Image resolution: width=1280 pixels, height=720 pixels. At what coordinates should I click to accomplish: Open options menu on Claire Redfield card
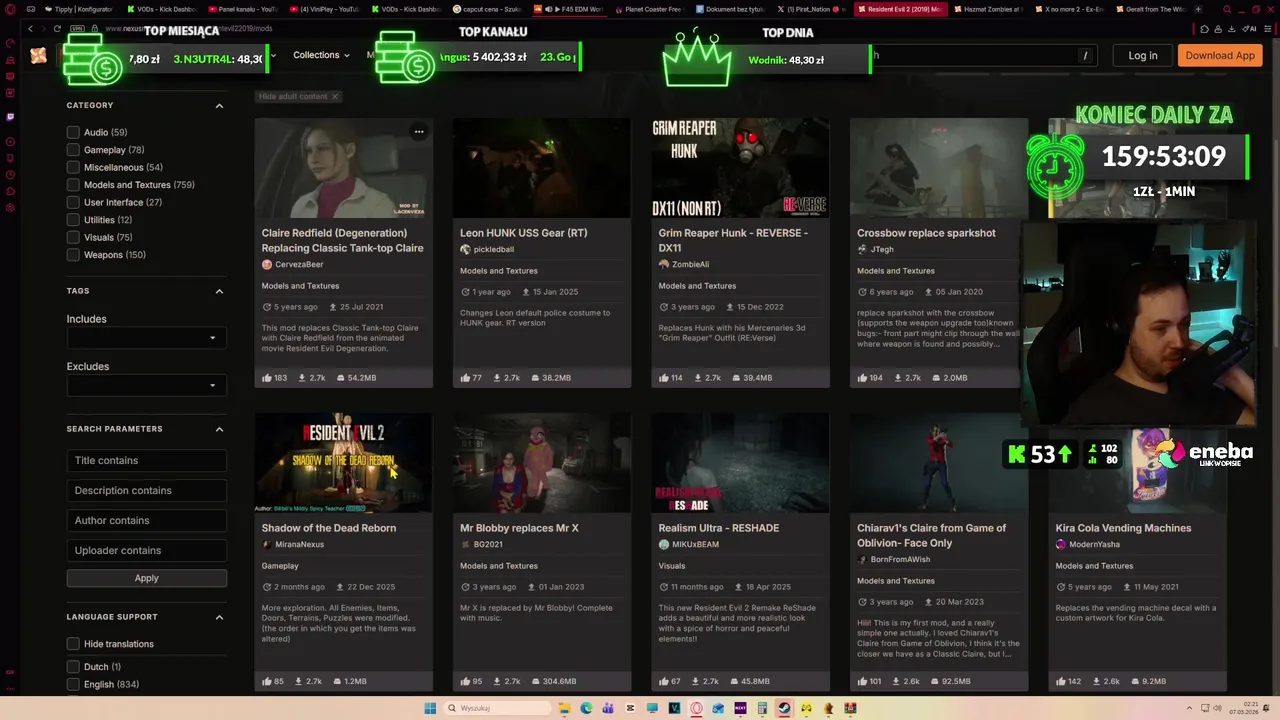[419, 132]
